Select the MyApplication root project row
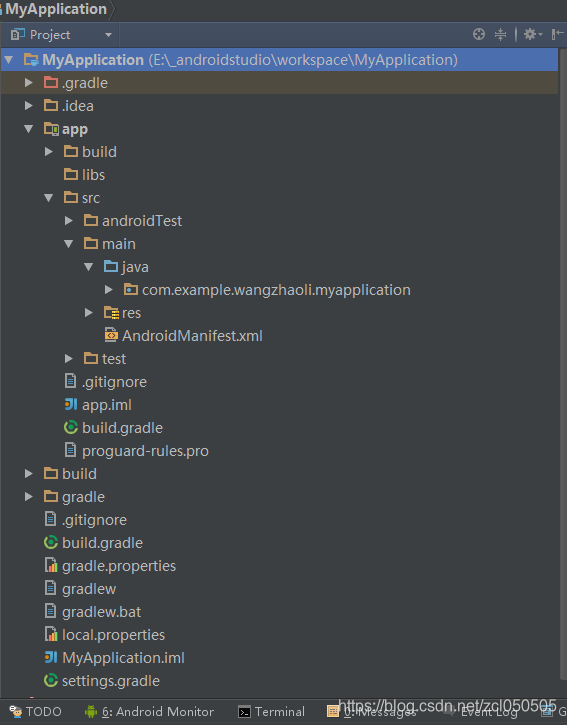Image resolution: width=567 pixels, height=725 pixels. pyautogui.click(x=279, y=60)
